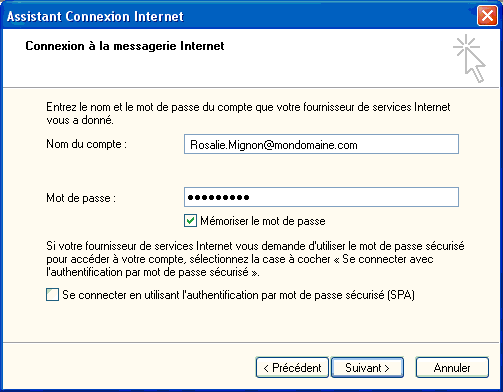503x392 pixels.
Task: Click the green checkmark beside Mémoriser
Action: 190,221
